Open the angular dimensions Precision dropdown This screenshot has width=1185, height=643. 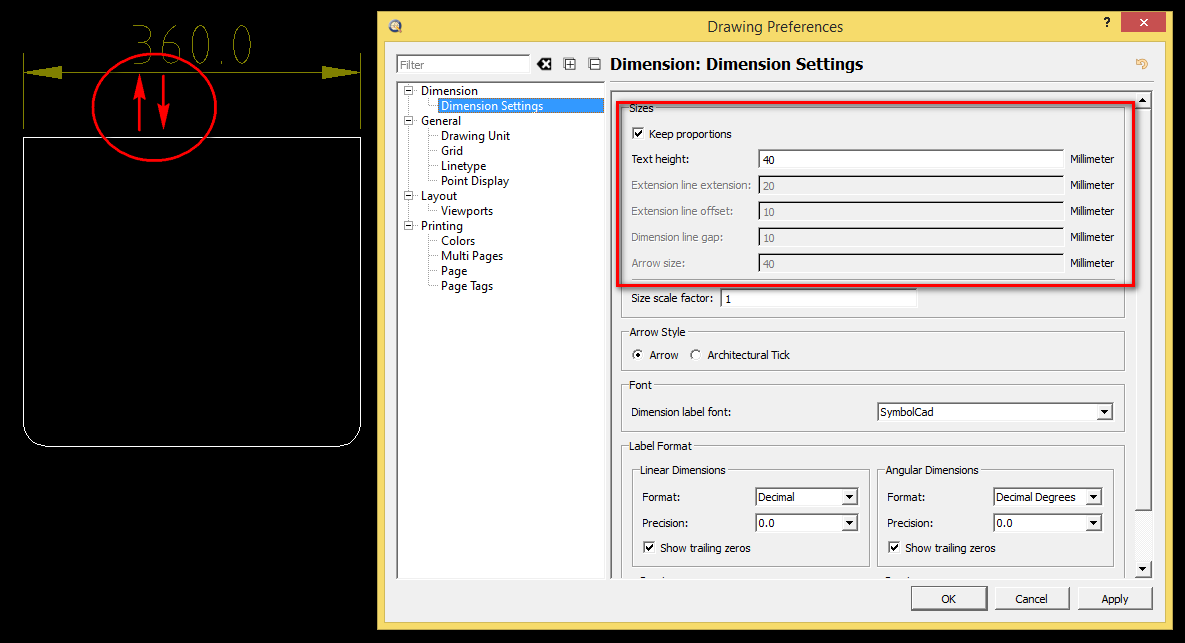[x=1092, y=523]
